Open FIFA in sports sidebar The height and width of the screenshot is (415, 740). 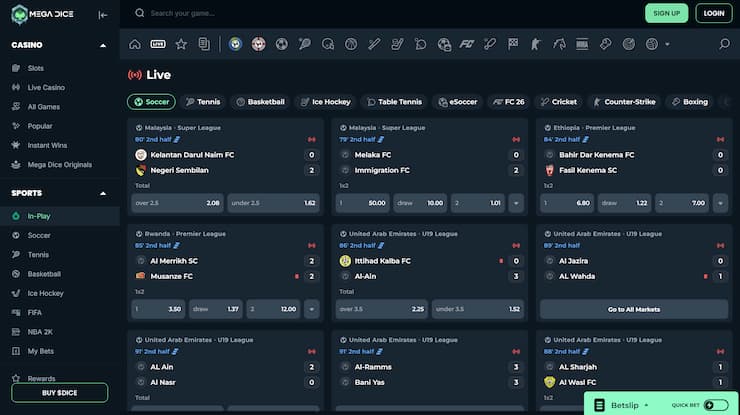tap(34, 313)
